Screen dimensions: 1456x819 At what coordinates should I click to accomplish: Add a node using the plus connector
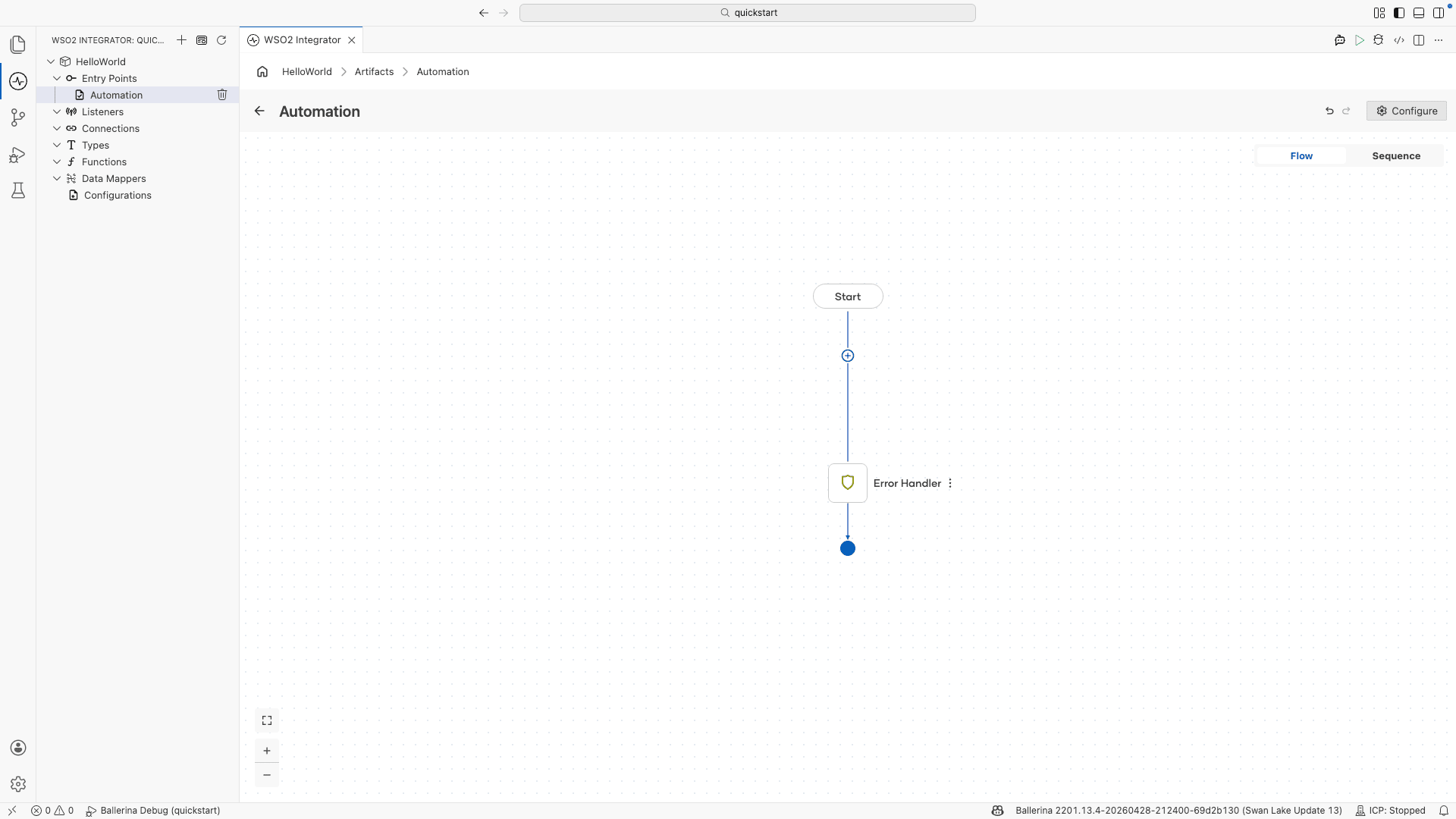point(848,356)
